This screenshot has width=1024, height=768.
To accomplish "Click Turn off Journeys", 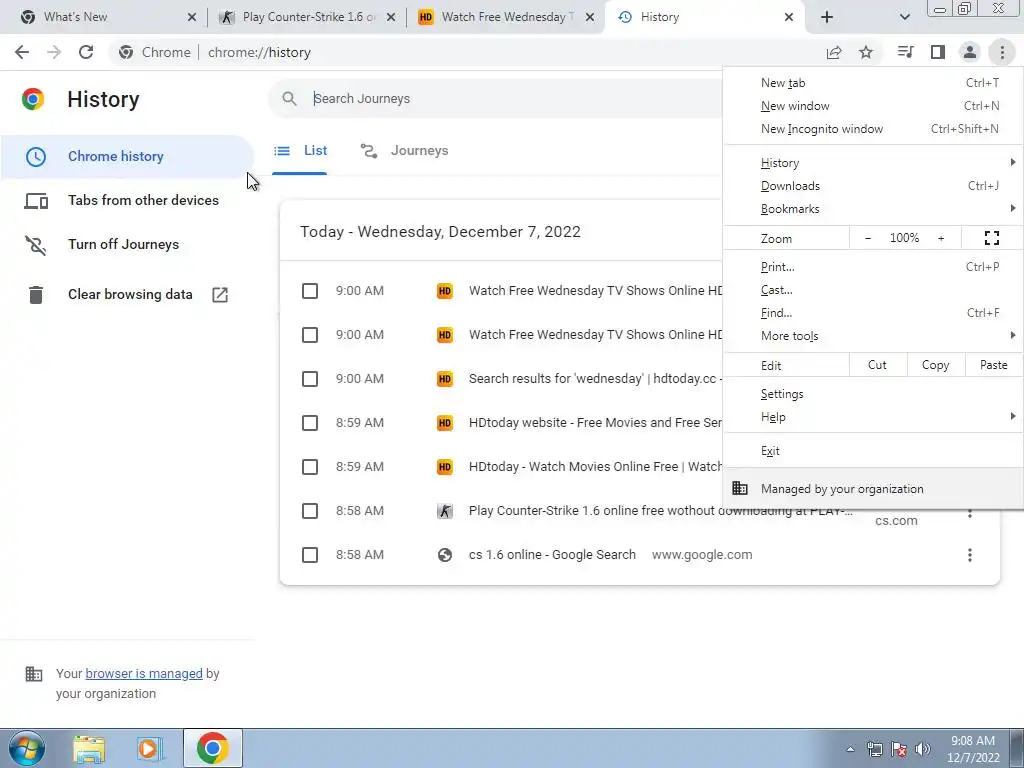I will (x=127, y=244).
